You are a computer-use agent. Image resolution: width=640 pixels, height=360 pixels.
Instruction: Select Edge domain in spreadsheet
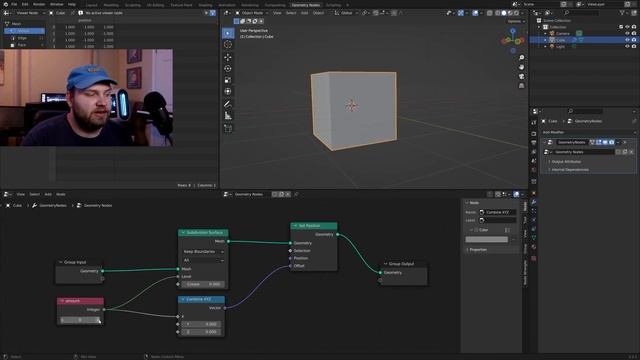22,38
